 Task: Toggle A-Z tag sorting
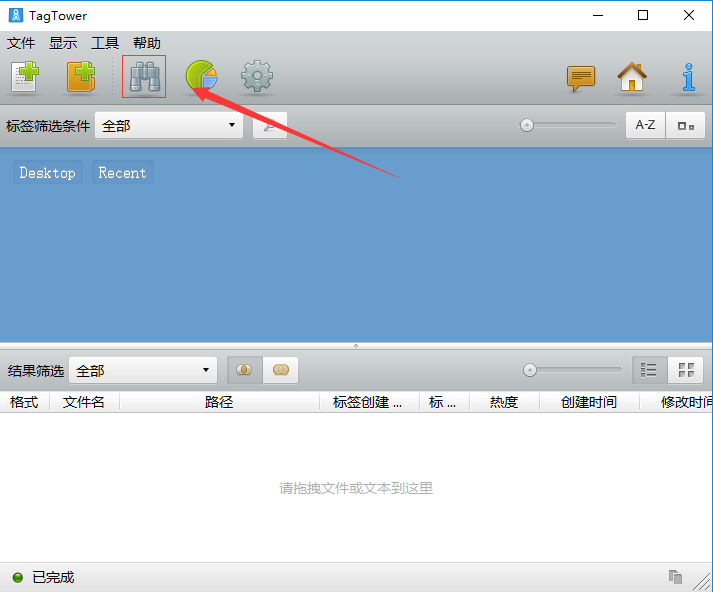click(645, 125)
